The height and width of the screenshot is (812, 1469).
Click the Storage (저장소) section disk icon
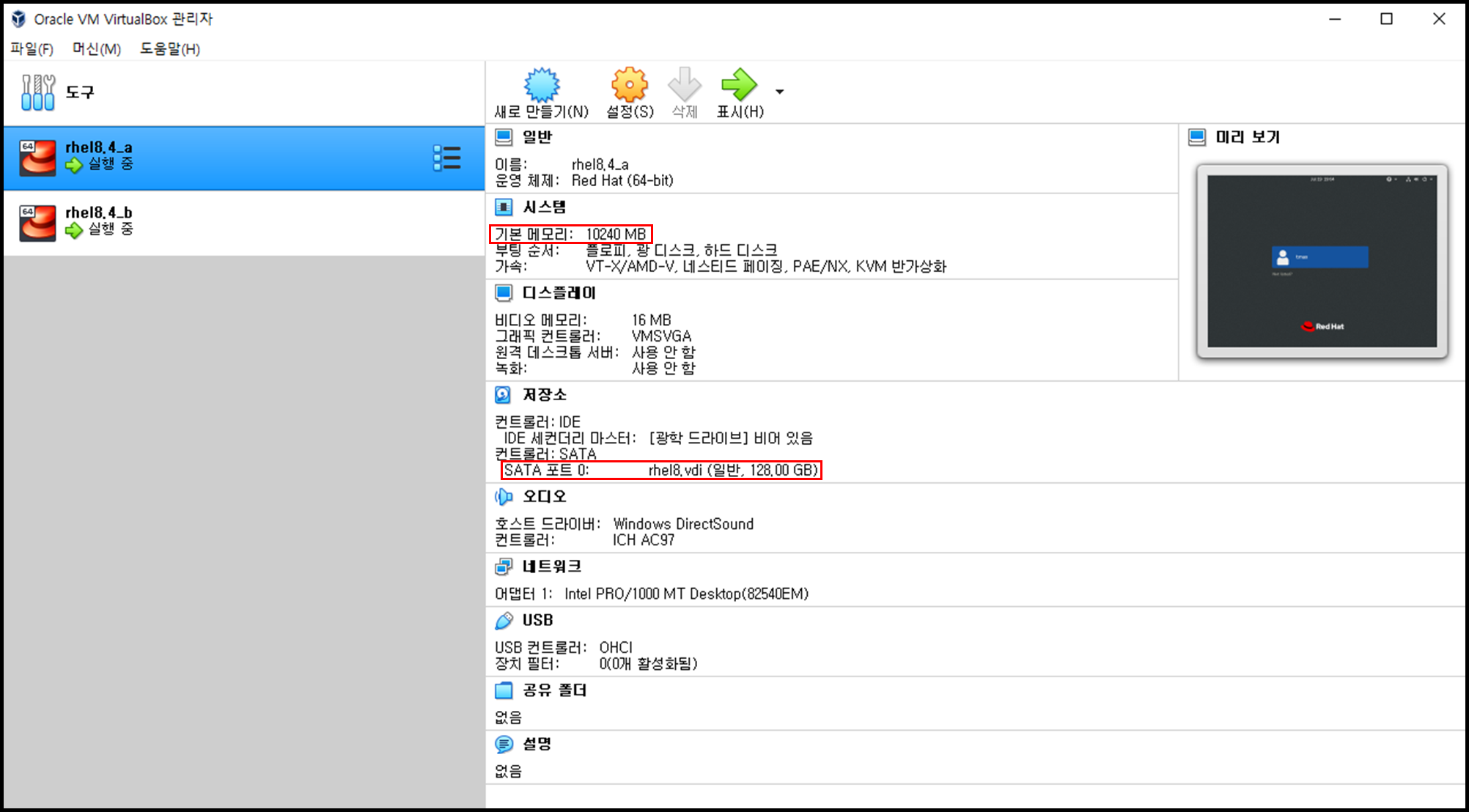coord(503,395)
